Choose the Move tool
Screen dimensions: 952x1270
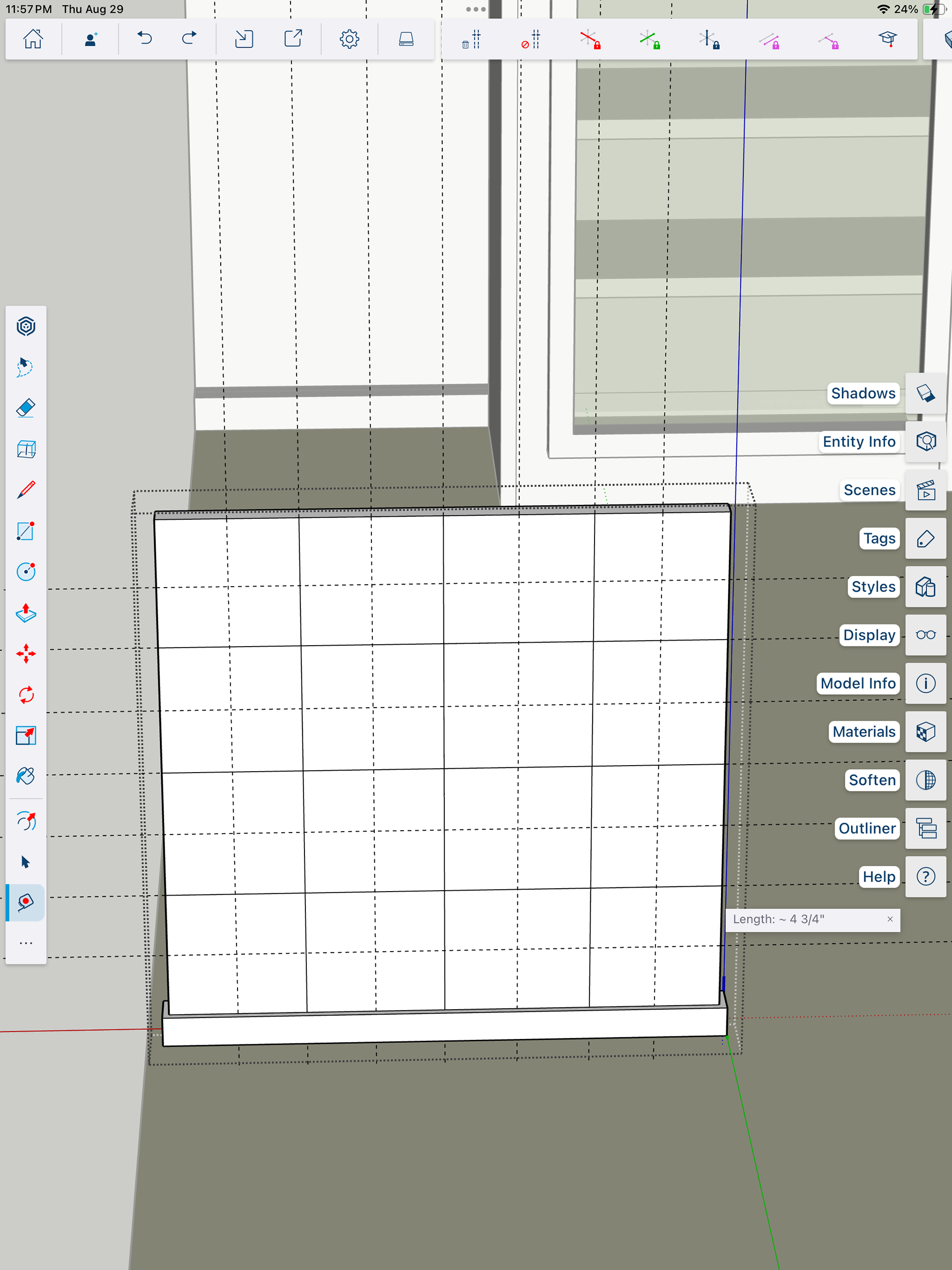pyautogui.click(x=26, y=654)
